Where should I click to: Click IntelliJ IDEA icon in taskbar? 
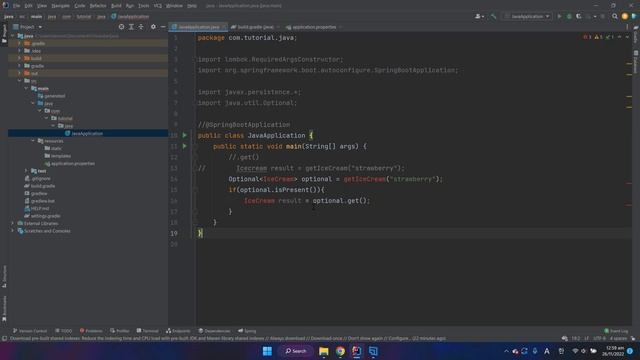click(356, 351)
